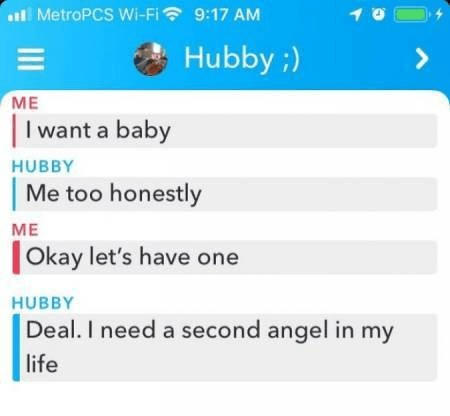Tap the first red ME sender label

tap(25, 103)
